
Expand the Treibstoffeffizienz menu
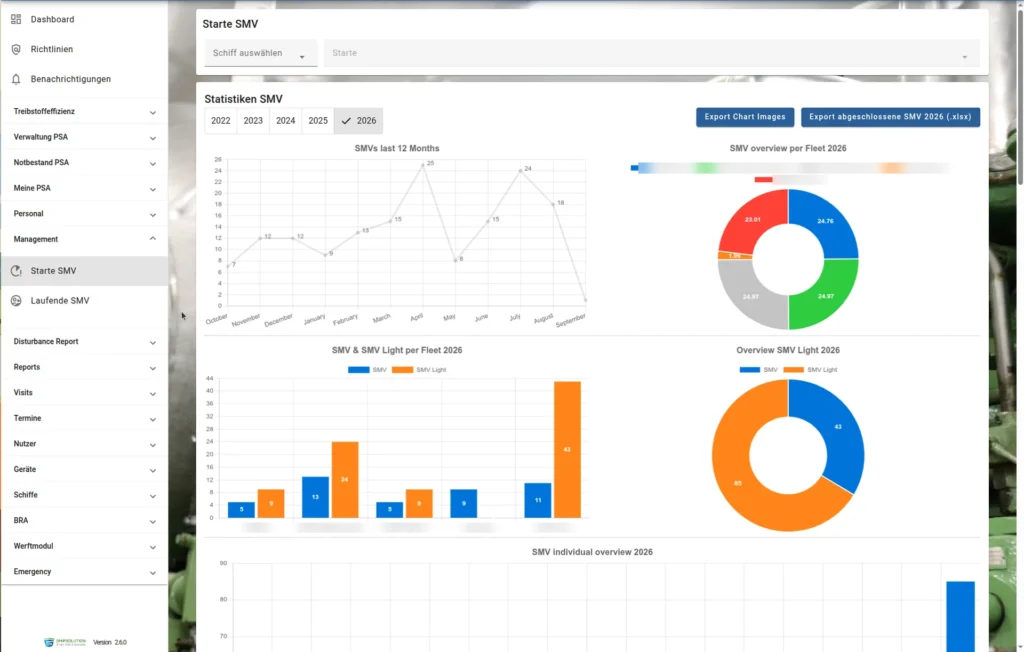tap(84, 112)
